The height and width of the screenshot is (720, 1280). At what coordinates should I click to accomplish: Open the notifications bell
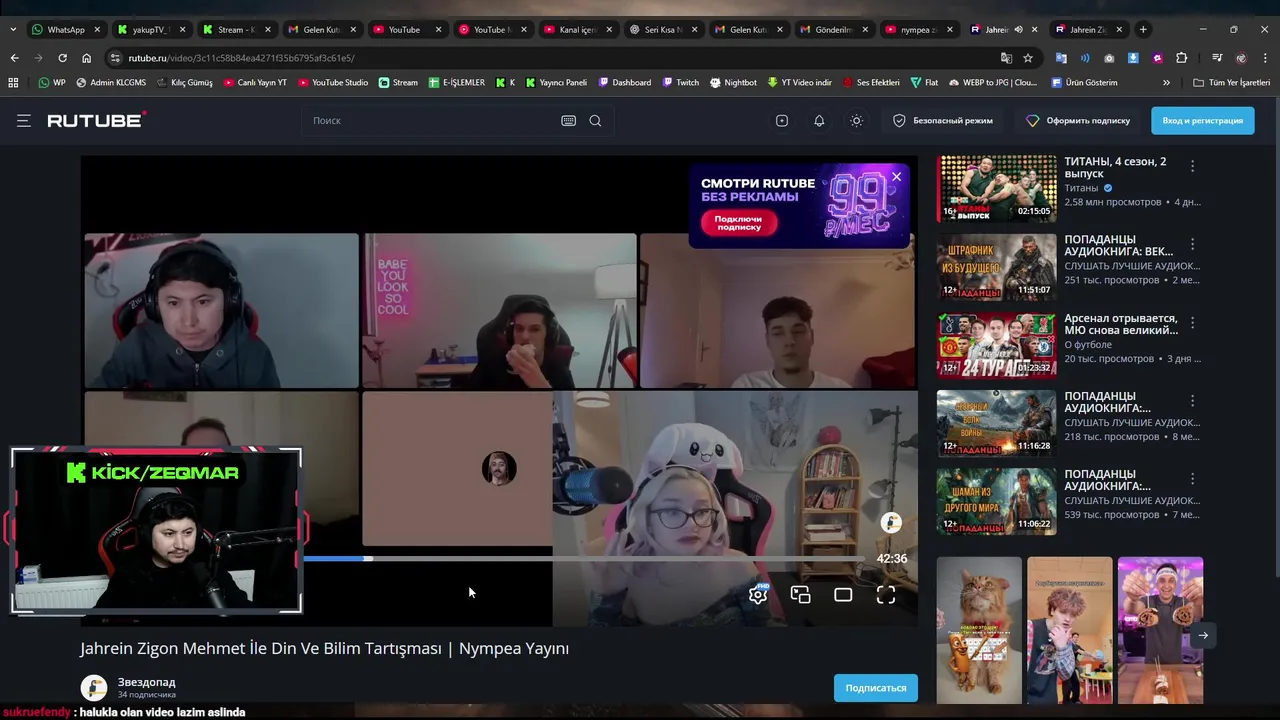click(x=819, y=120)
